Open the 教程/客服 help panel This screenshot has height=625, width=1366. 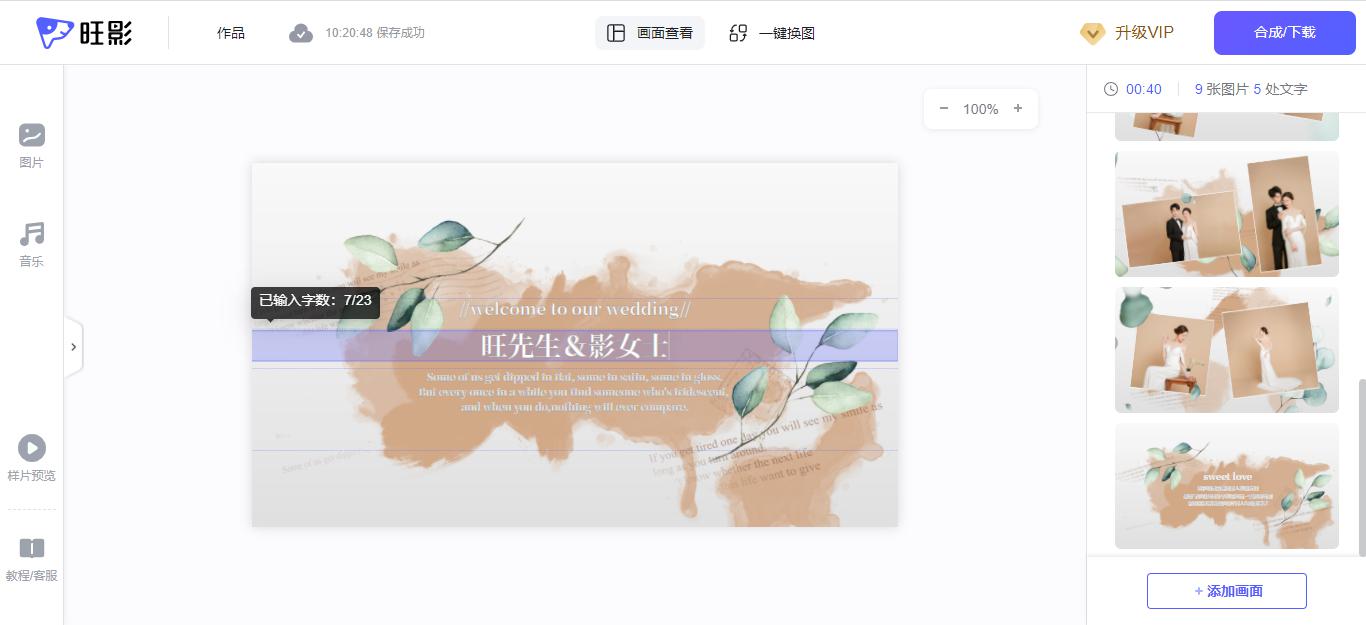click(x=31, y=558)
